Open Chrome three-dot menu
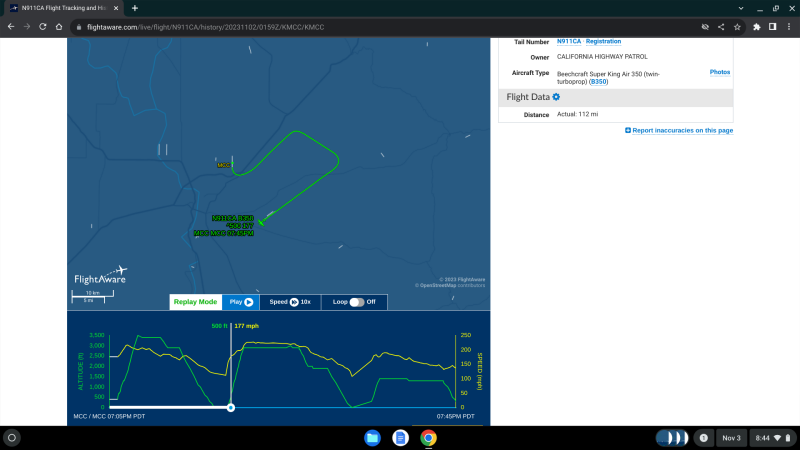 (x=789, y=27)
